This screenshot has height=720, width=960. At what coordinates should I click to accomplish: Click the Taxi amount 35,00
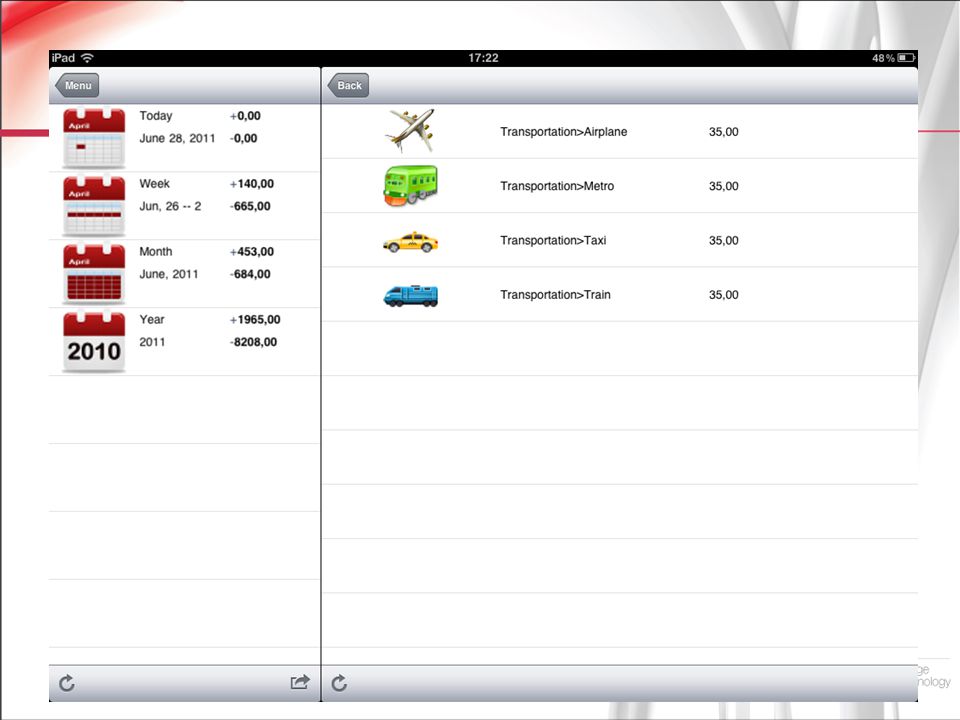[x=724, y=241]
